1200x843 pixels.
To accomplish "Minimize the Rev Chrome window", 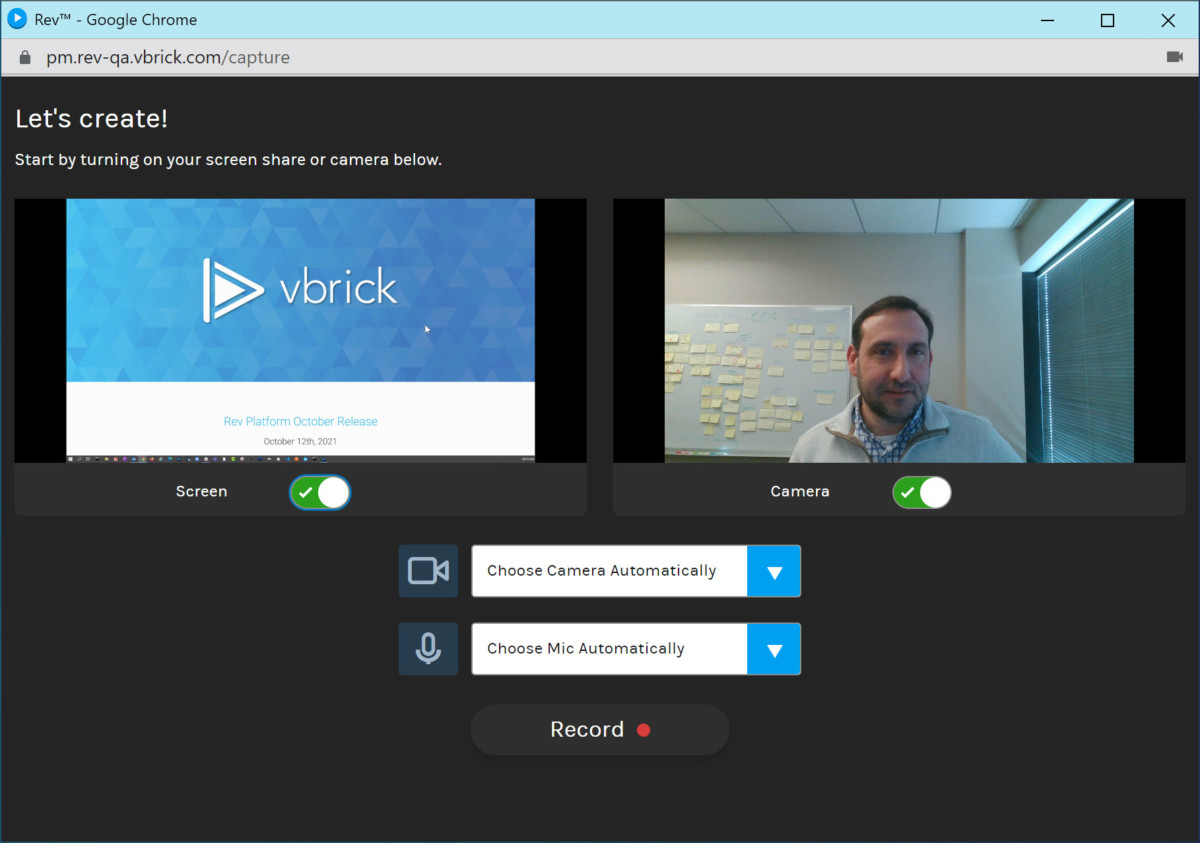I will pyautogui.click(x=1047, y=20).
